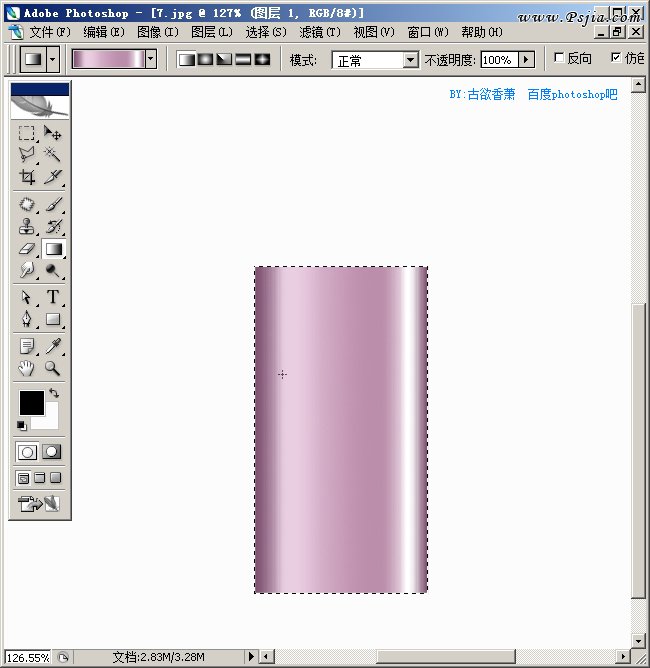Choose angle gradient style

click(x=224, y=60)
